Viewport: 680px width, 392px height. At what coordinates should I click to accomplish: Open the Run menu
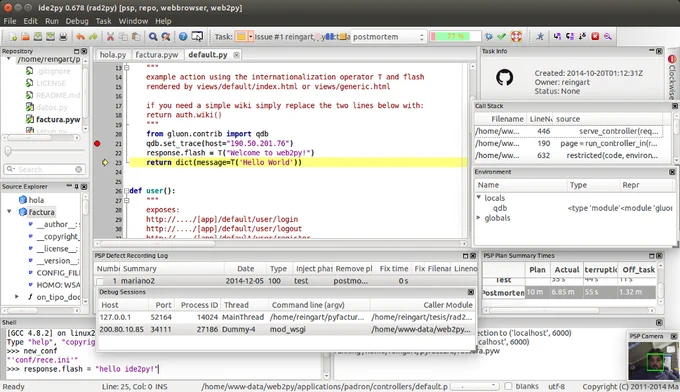[52, 21]
